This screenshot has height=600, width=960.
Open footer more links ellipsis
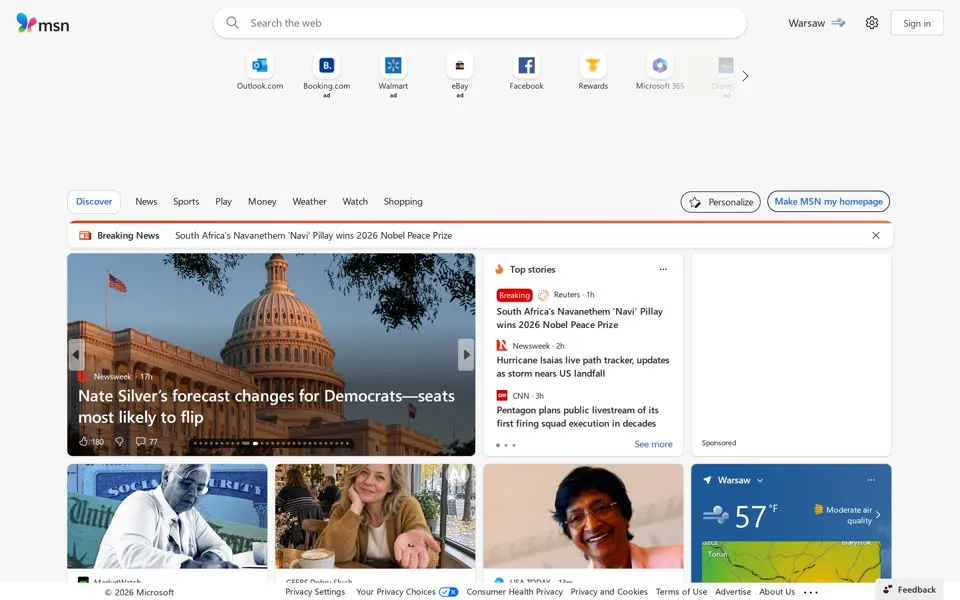[x=811, y=592]
